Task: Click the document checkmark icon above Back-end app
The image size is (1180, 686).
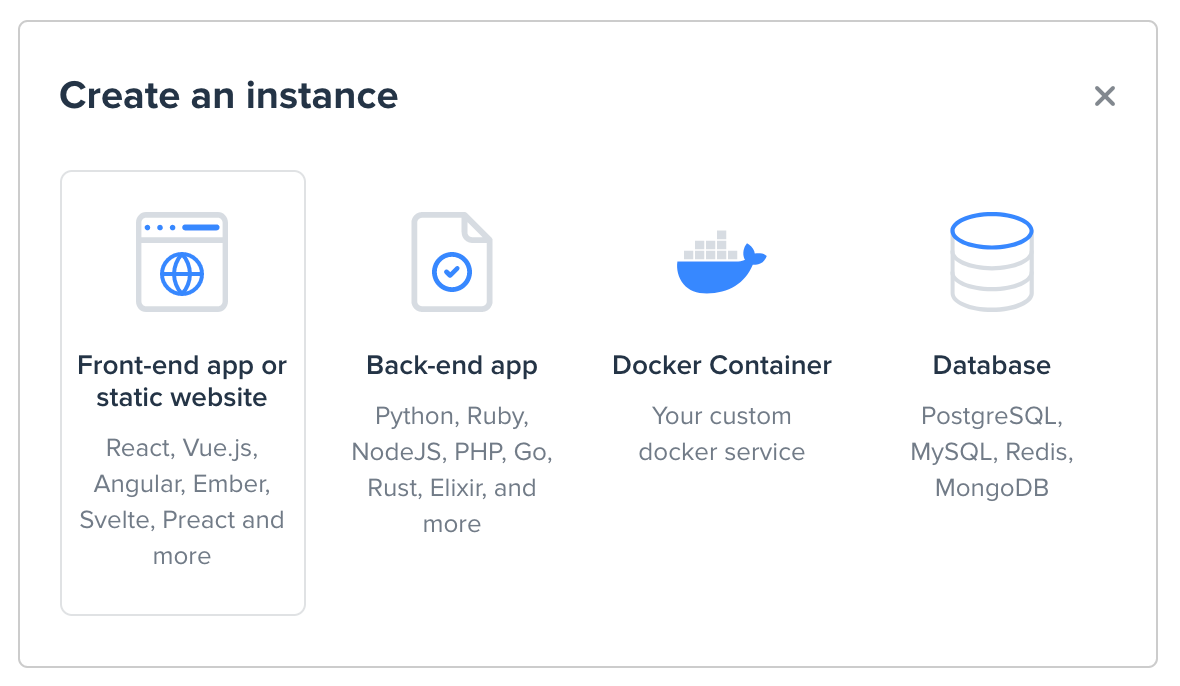Action: 452,260
